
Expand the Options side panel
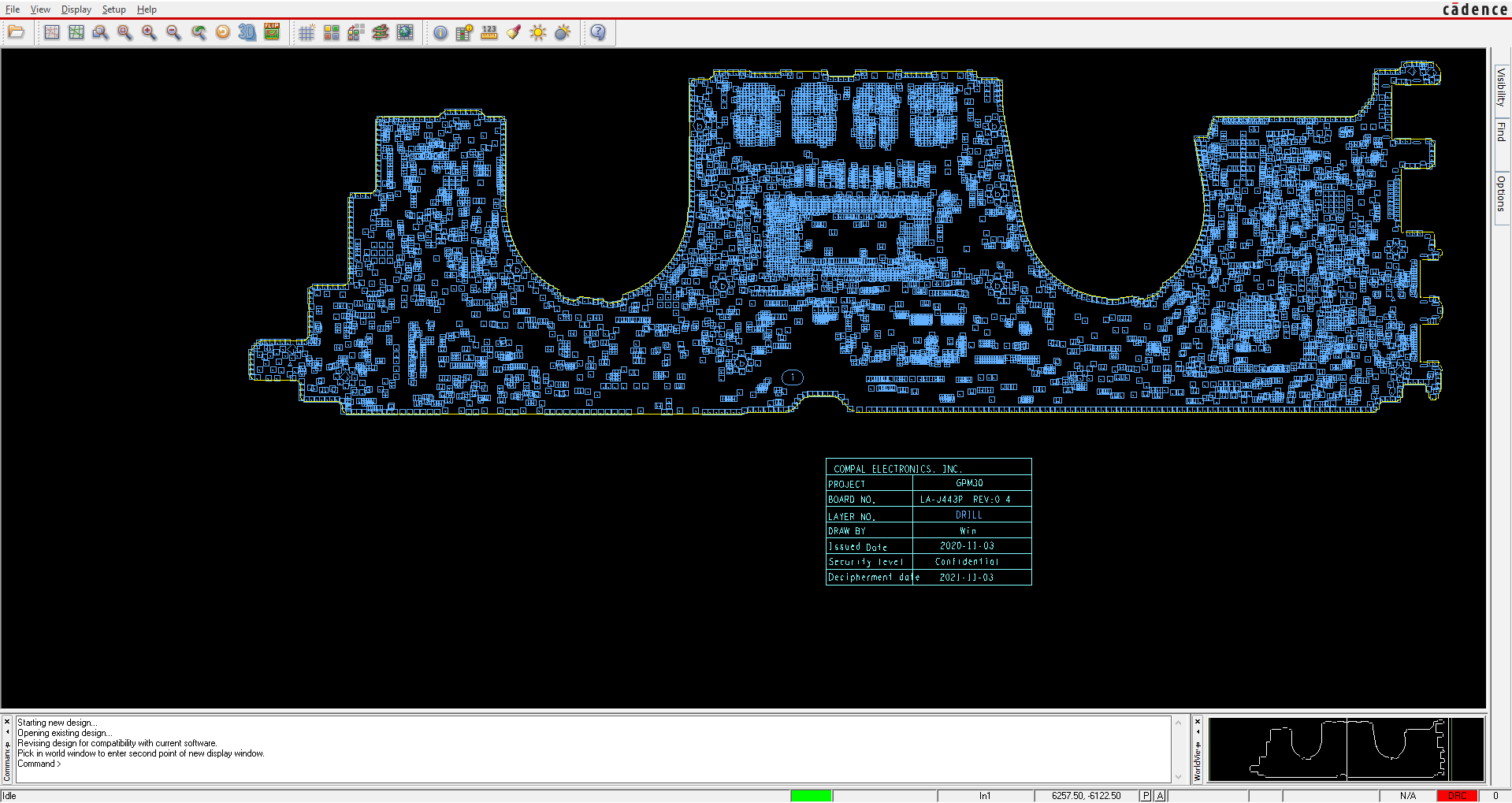click(x=1501, y=194)
